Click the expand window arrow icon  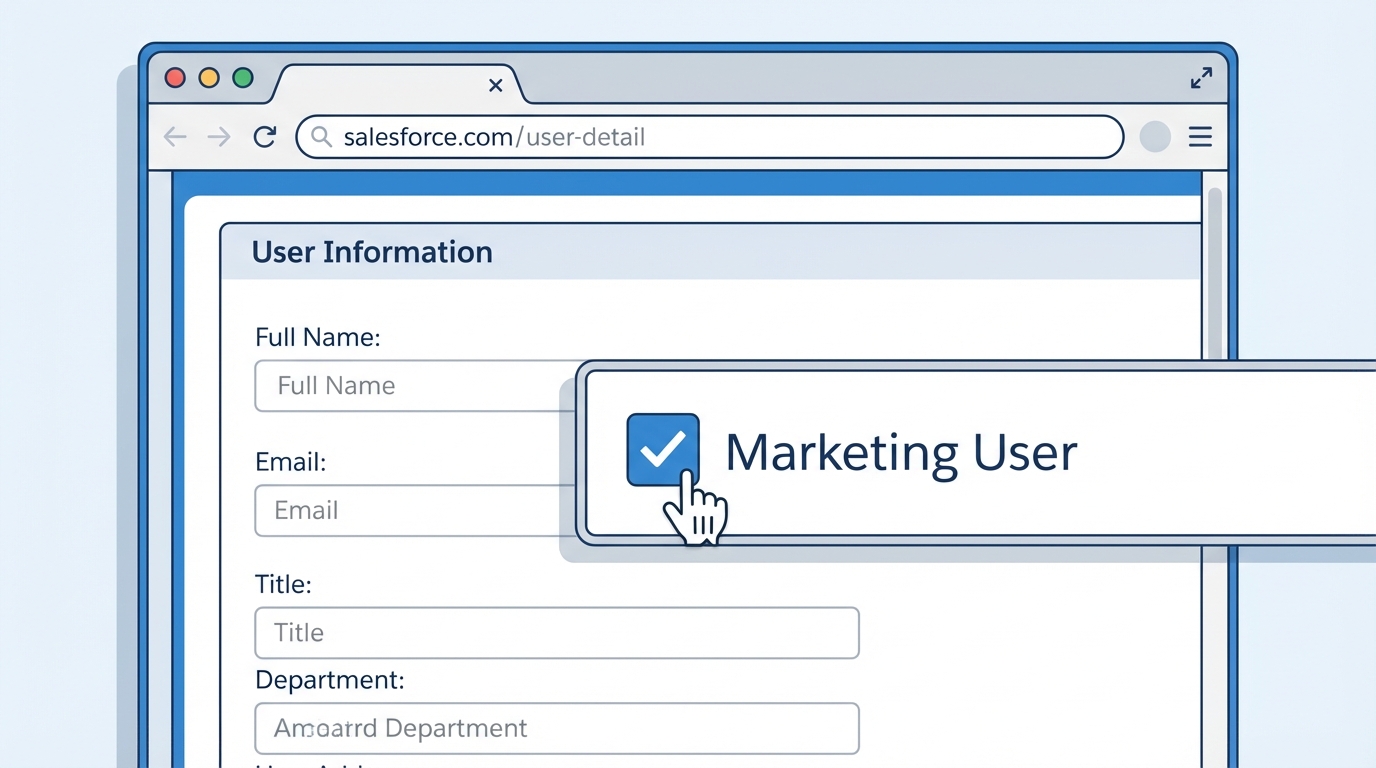tap(1201, 77)
